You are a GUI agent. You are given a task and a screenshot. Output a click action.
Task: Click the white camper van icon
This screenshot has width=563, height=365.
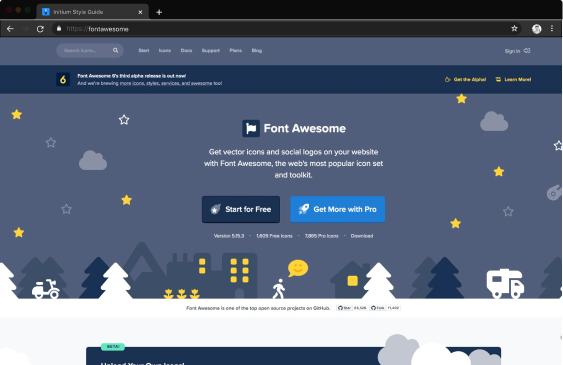point(505,284)
